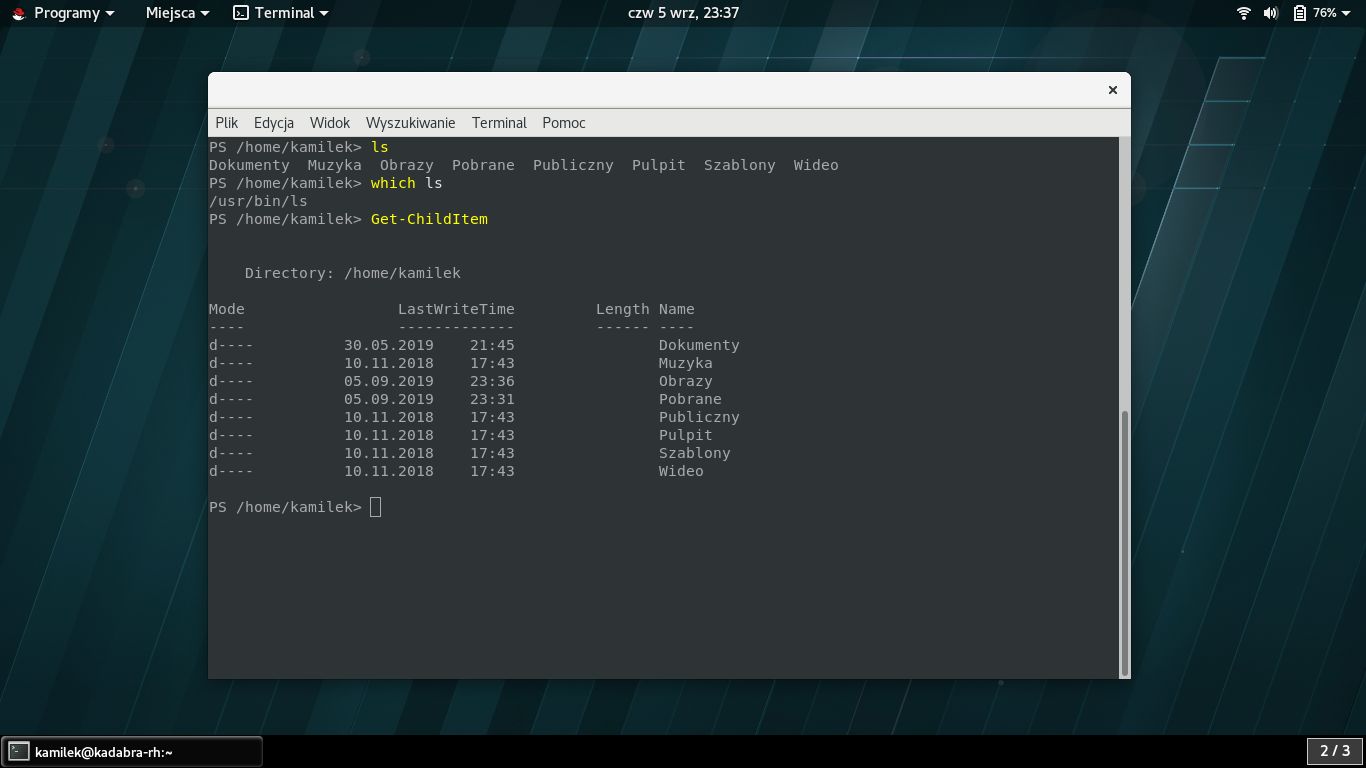1366x768 pixels.
Task: Select the kamilek@kadabra-rh taskbar window button
Action: pos(132,752)
